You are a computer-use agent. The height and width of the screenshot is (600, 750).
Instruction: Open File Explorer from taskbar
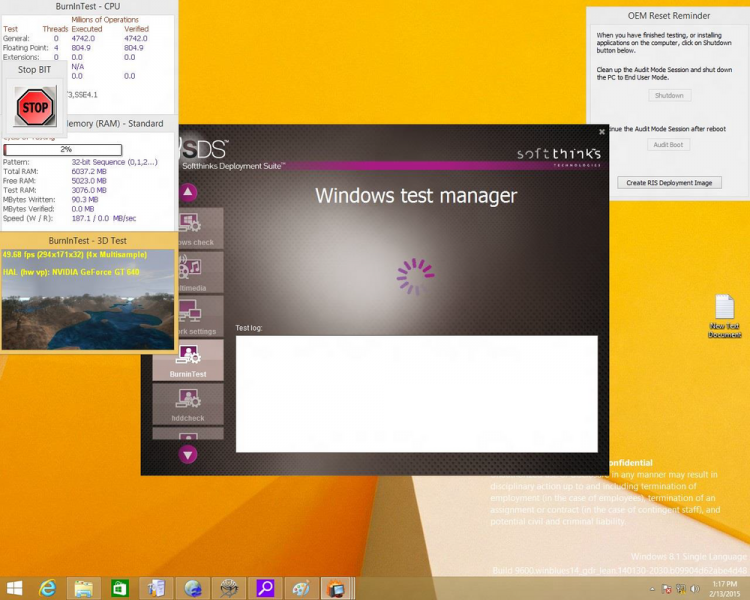coord(83,588)
